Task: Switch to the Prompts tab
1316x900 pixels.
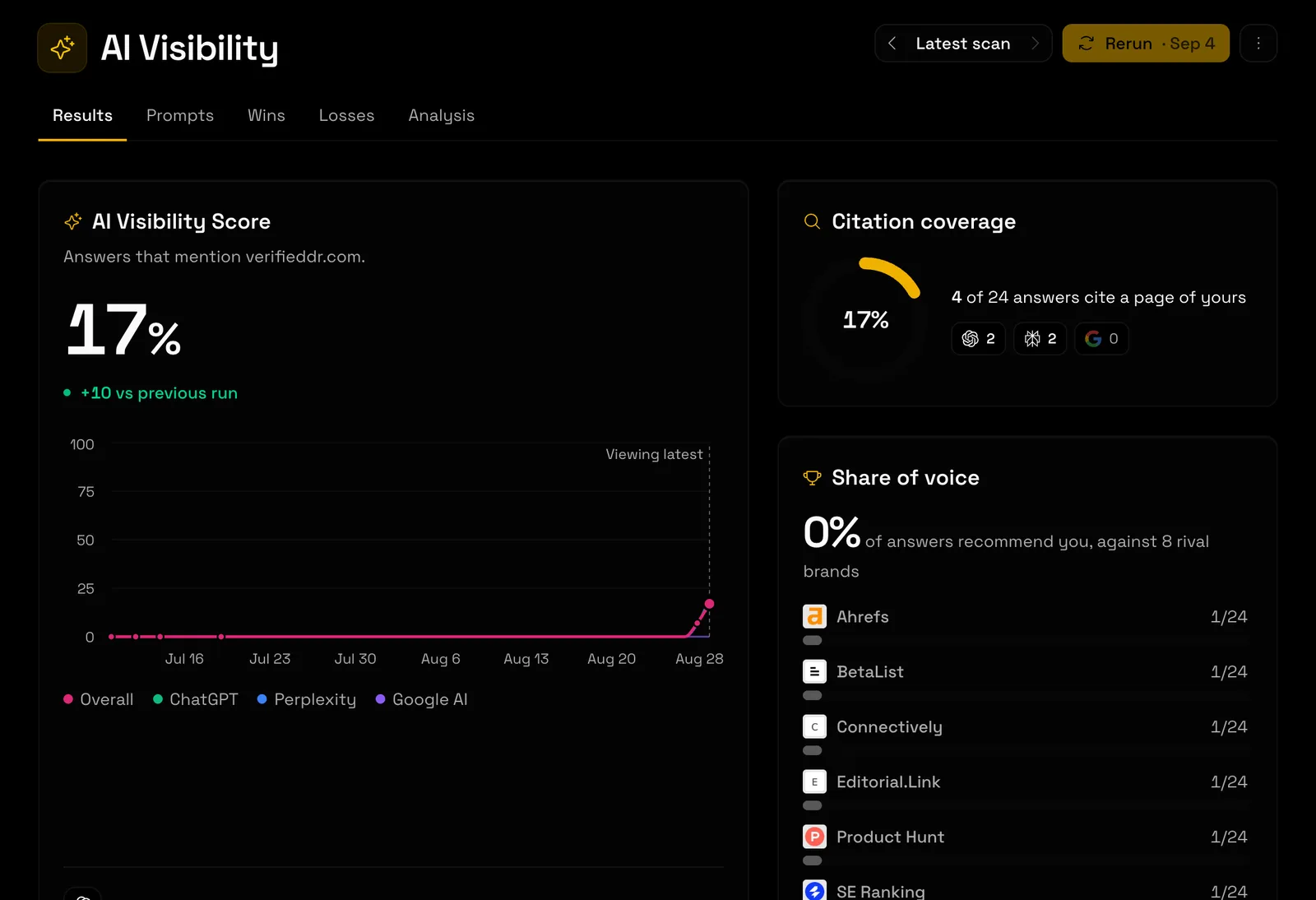Action: coord(180,115)
